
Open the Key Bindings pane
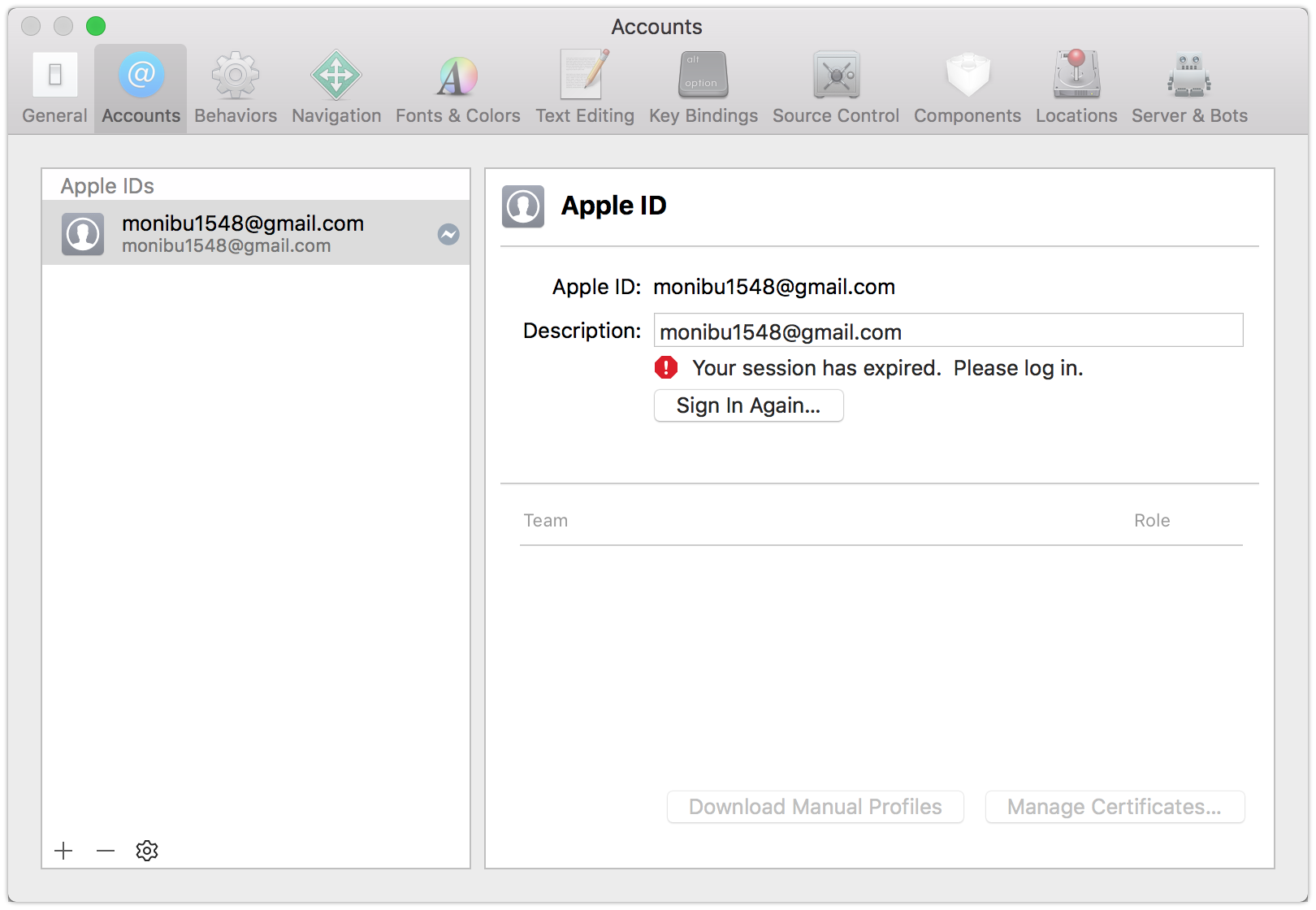703,89
